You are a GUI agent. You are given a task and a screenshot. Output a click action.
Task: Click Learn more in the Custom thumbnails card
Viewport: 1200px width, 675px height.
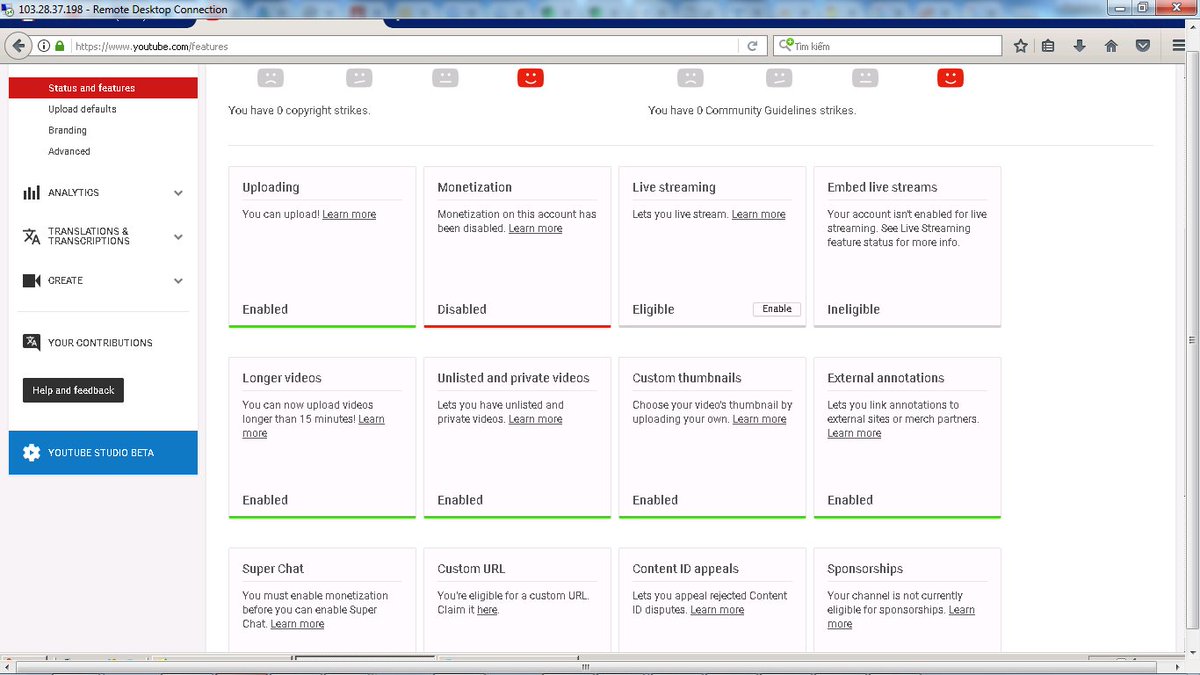click(x=759, y=420)
